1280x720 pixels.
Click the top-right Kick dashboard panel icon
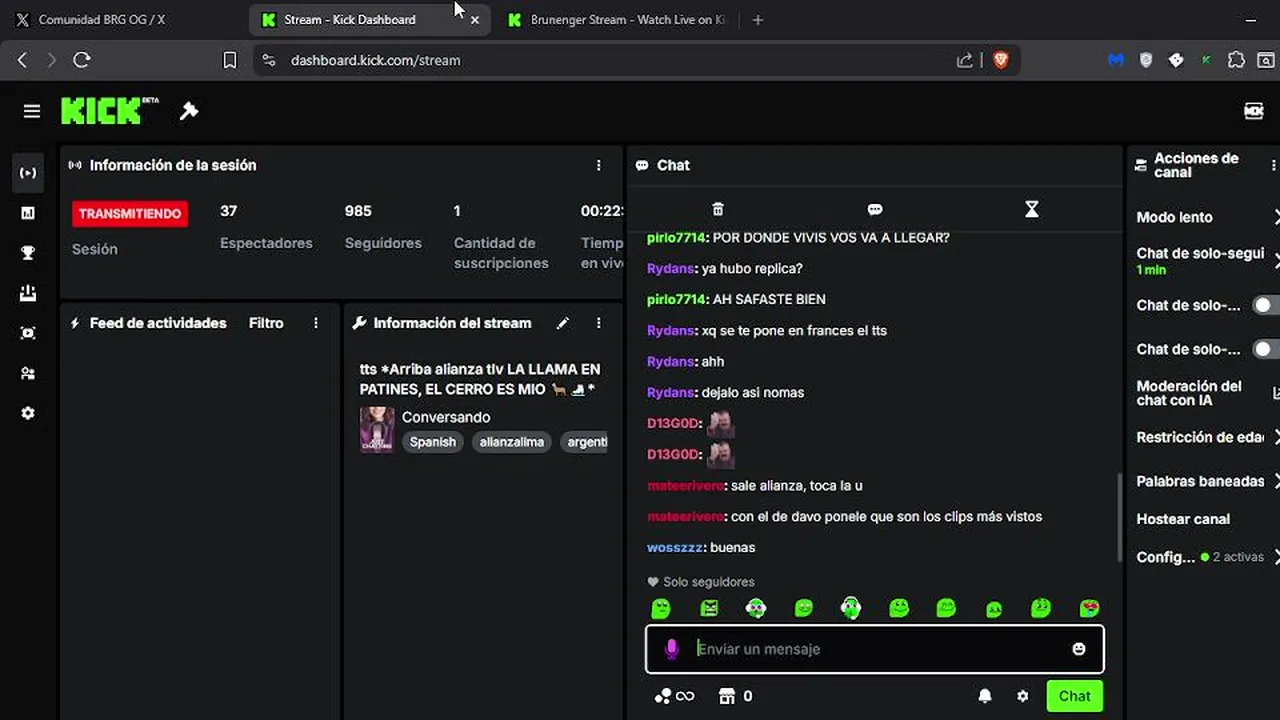pos(1254,111)
